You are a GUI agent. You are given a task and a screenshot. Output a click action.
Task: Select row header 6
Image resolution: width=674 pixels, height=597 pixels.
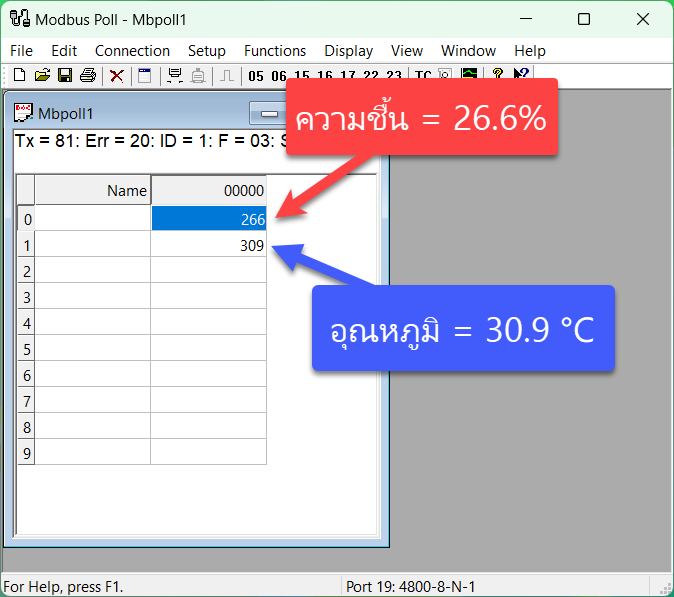[26, 375]
